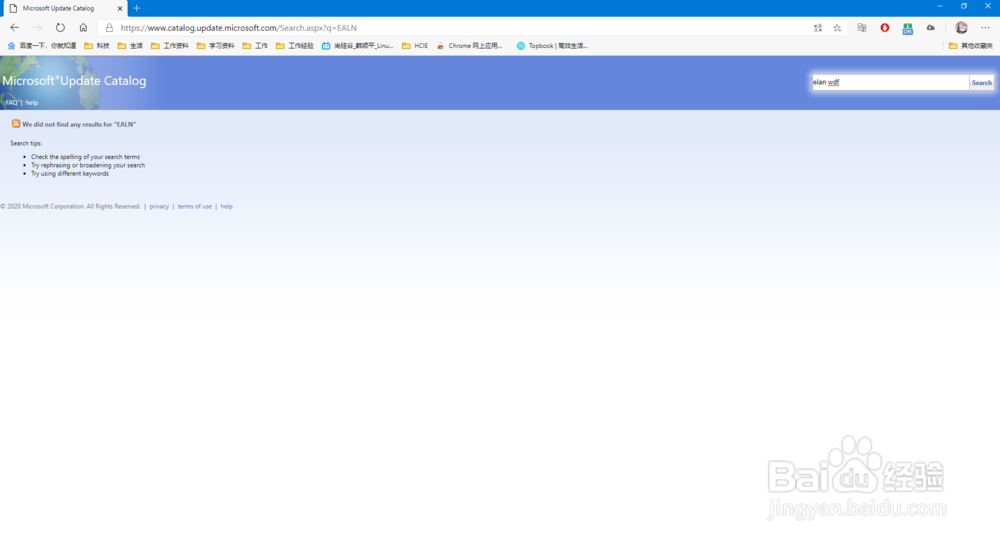Open the help link in footer

226,207
